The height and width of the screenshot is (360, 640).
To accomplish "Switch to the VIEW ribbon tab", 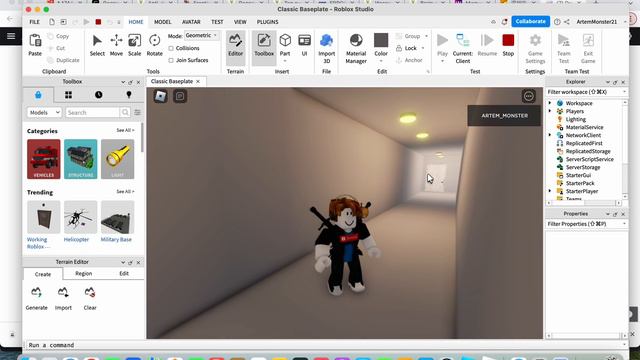I will (240, 22).
